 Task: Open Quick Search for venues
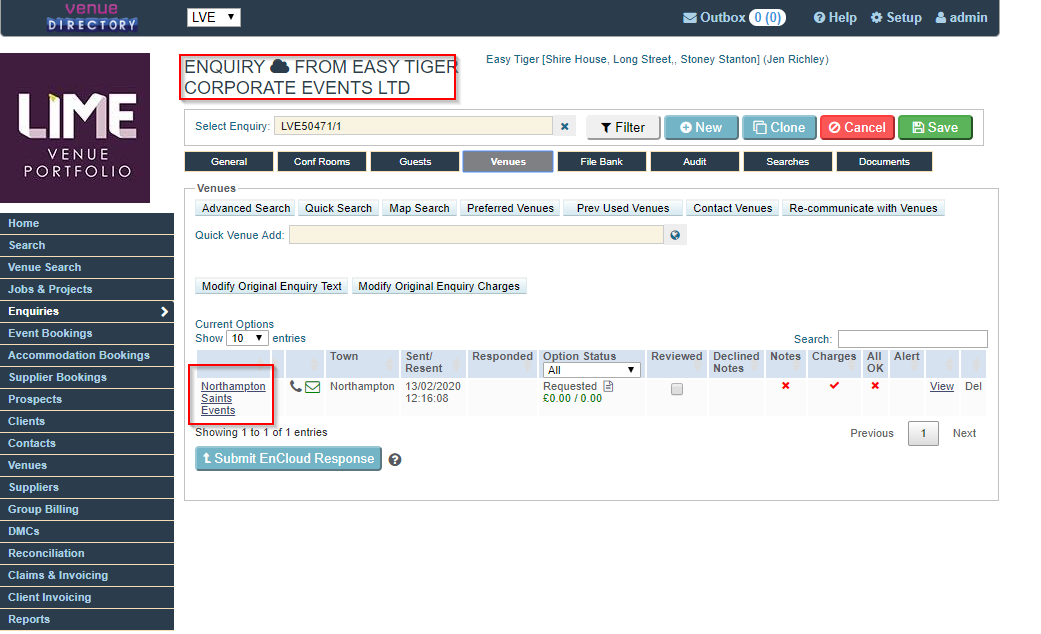point(339,208)
